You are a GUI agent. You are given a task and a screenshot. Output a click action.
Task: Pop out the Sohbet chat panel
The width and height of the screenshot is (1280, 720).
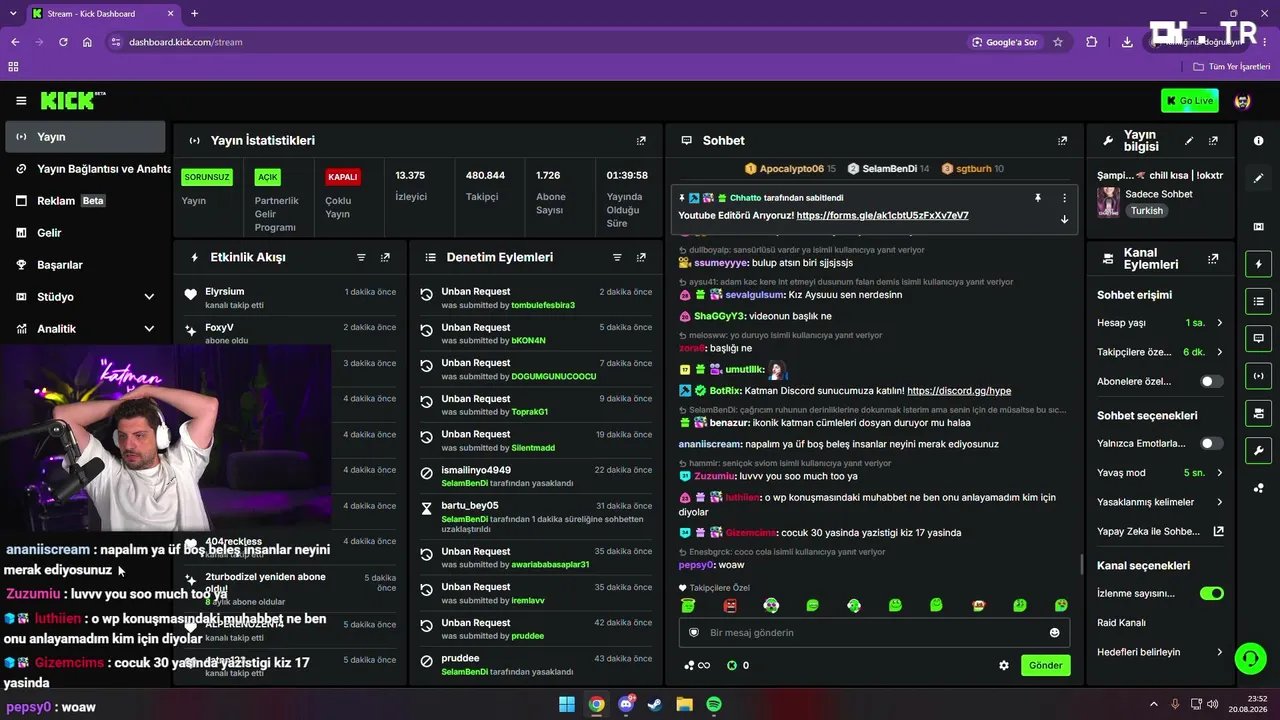pyautogui.click(x=1062, y=141)
